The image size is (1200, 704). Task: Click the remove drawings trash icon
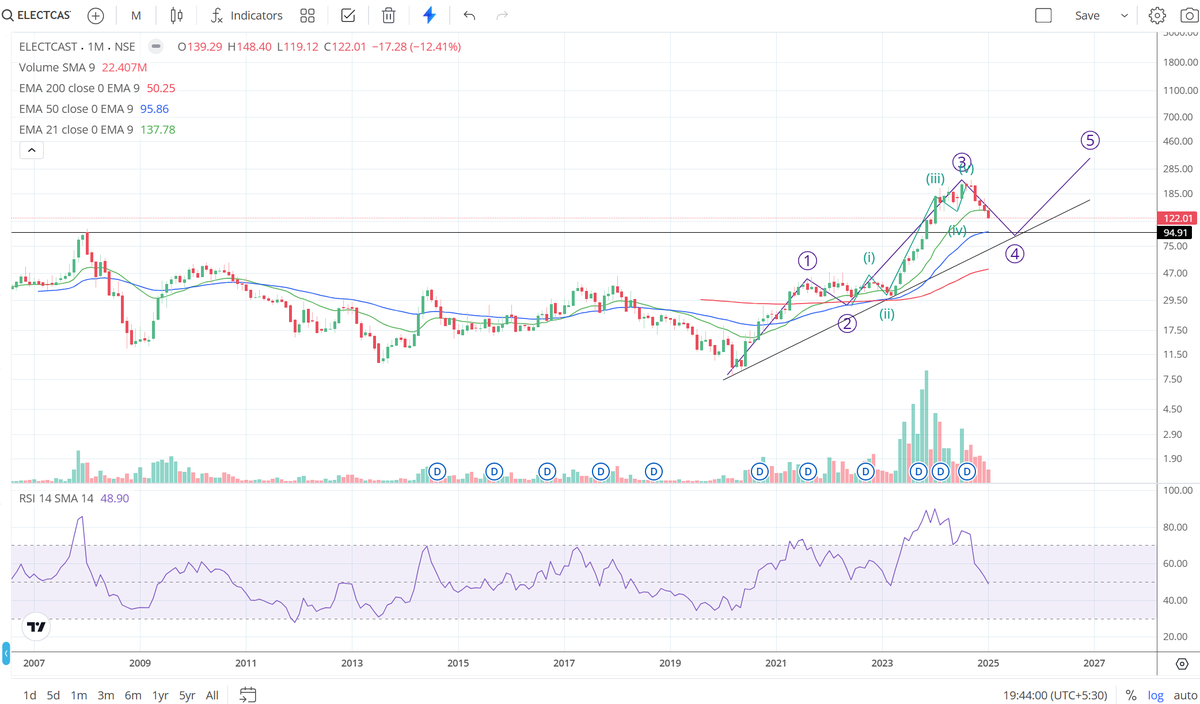pos(388,15)
